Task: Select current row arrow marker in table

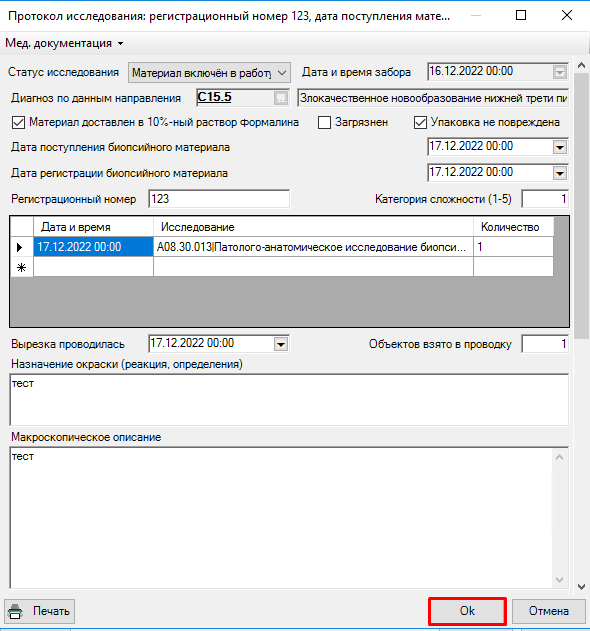Action: click(x=19, y=247)
